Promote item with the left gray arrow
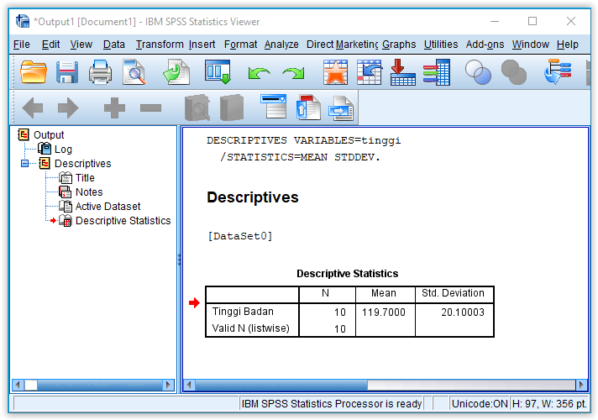 click(33, 108)
